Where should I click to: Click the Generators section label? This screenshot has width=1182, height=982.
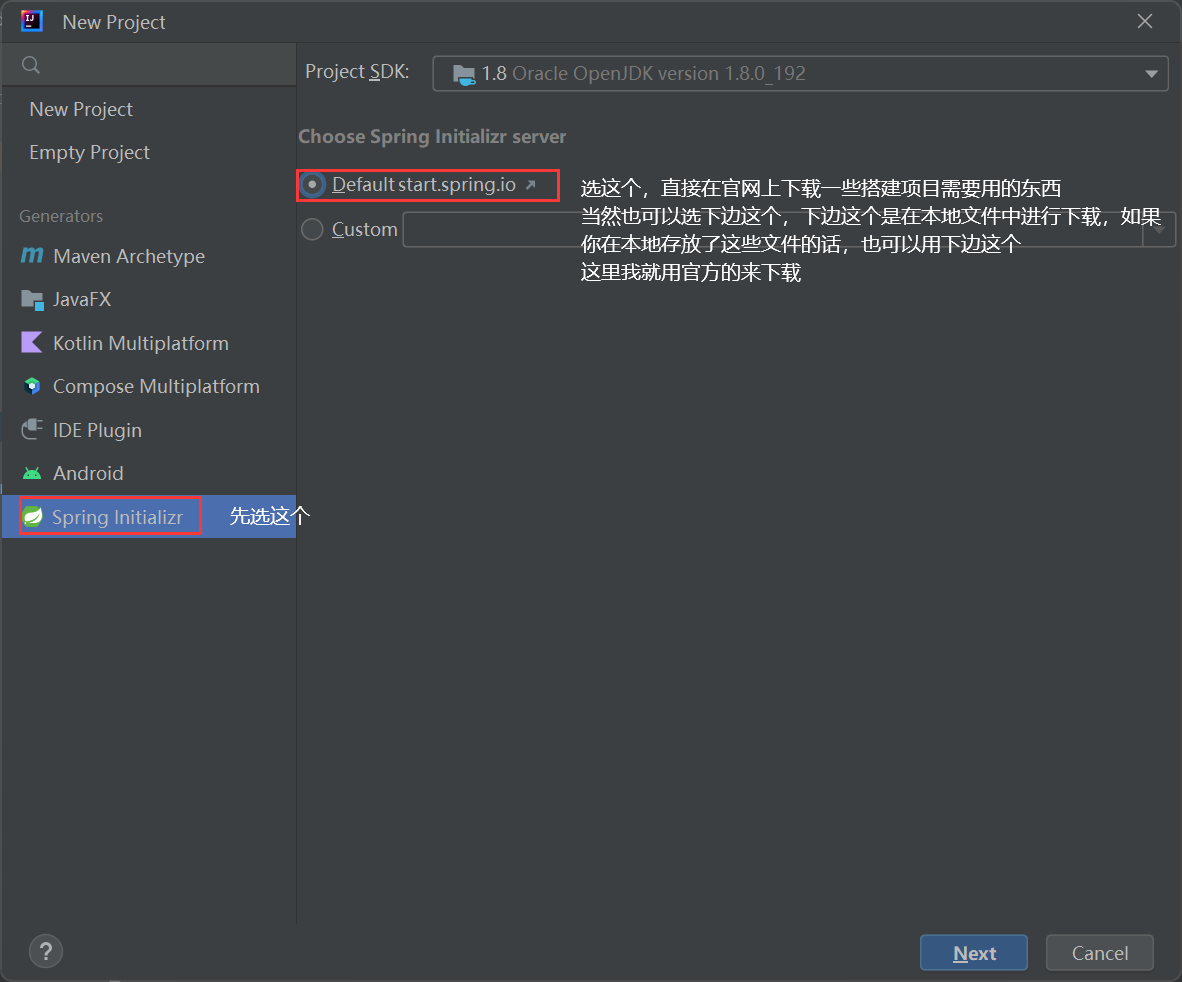(x=61, y=216)
